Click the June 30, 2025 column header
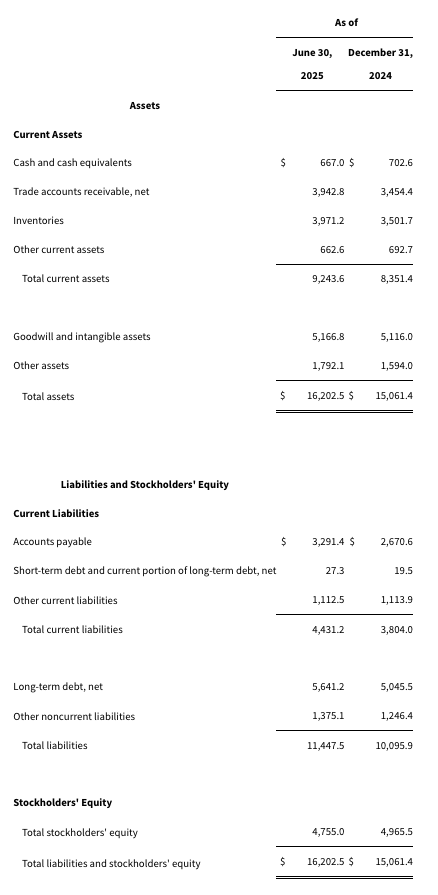The image size is (438, 895). coord(312,64)
